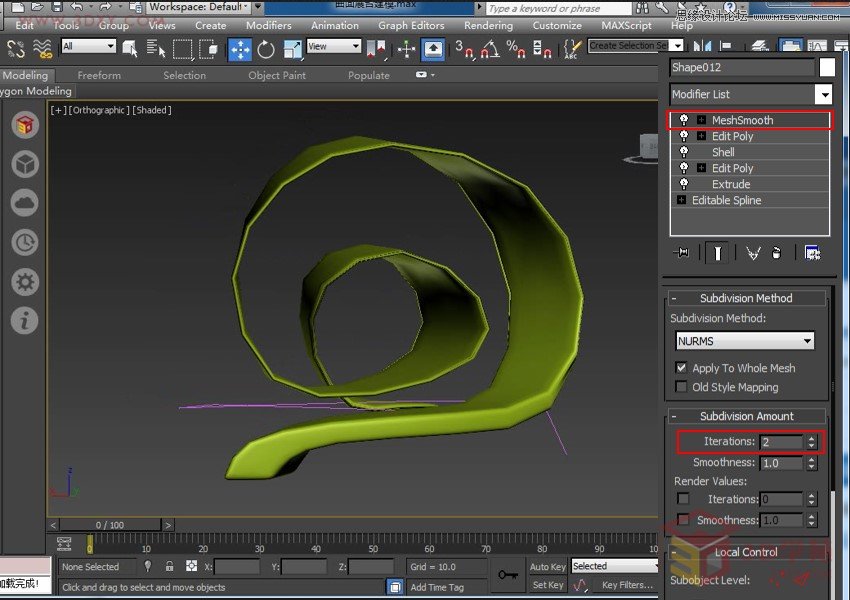850x600 pixels.
Task: Uncheck Apply To Whole Mesh
Action: pos(681,367)
